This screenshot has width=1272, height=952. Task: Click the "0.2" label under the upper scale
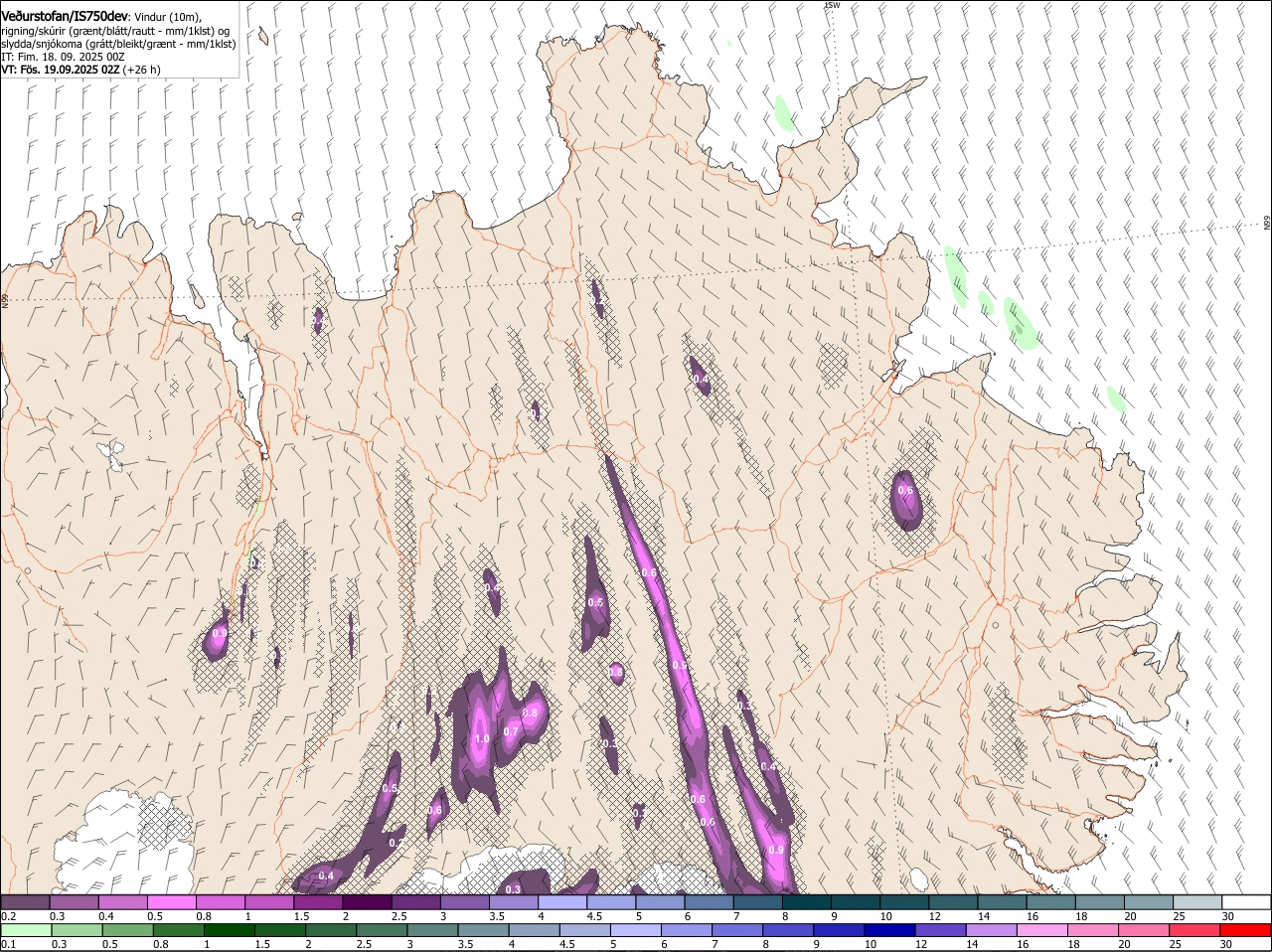point(8,916)
